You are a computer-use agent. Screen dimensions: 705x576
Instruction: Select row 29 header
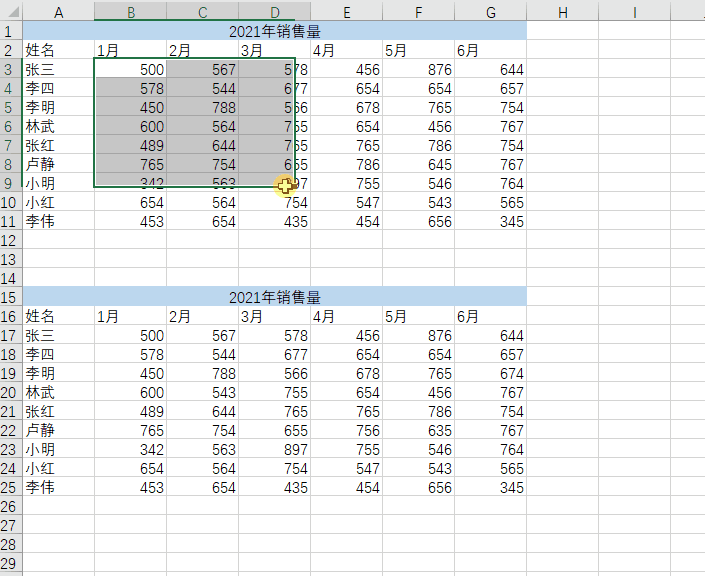(11, 563)
